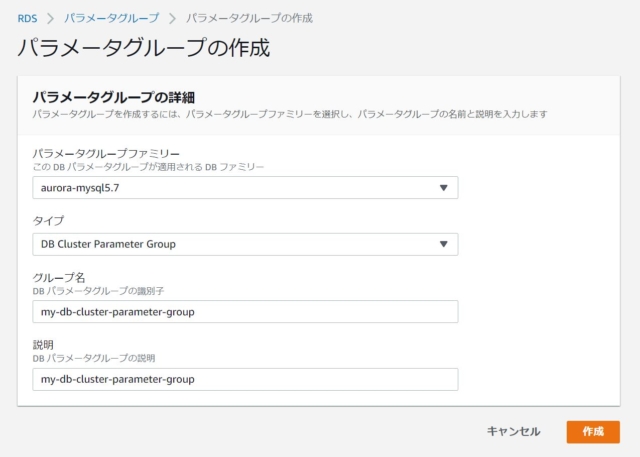
Task: Click the orange 作成 button
Action: tap(593, 432)
